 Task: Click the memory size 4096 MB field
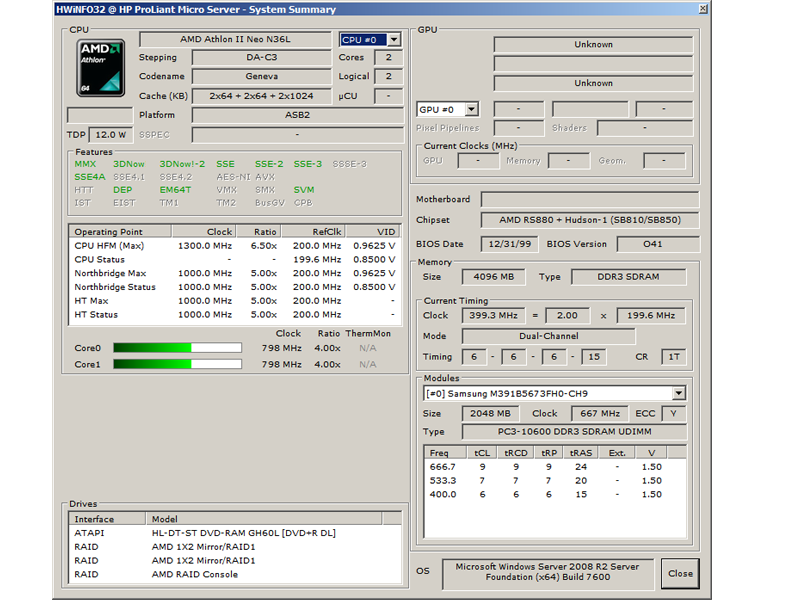coord(493,277)
